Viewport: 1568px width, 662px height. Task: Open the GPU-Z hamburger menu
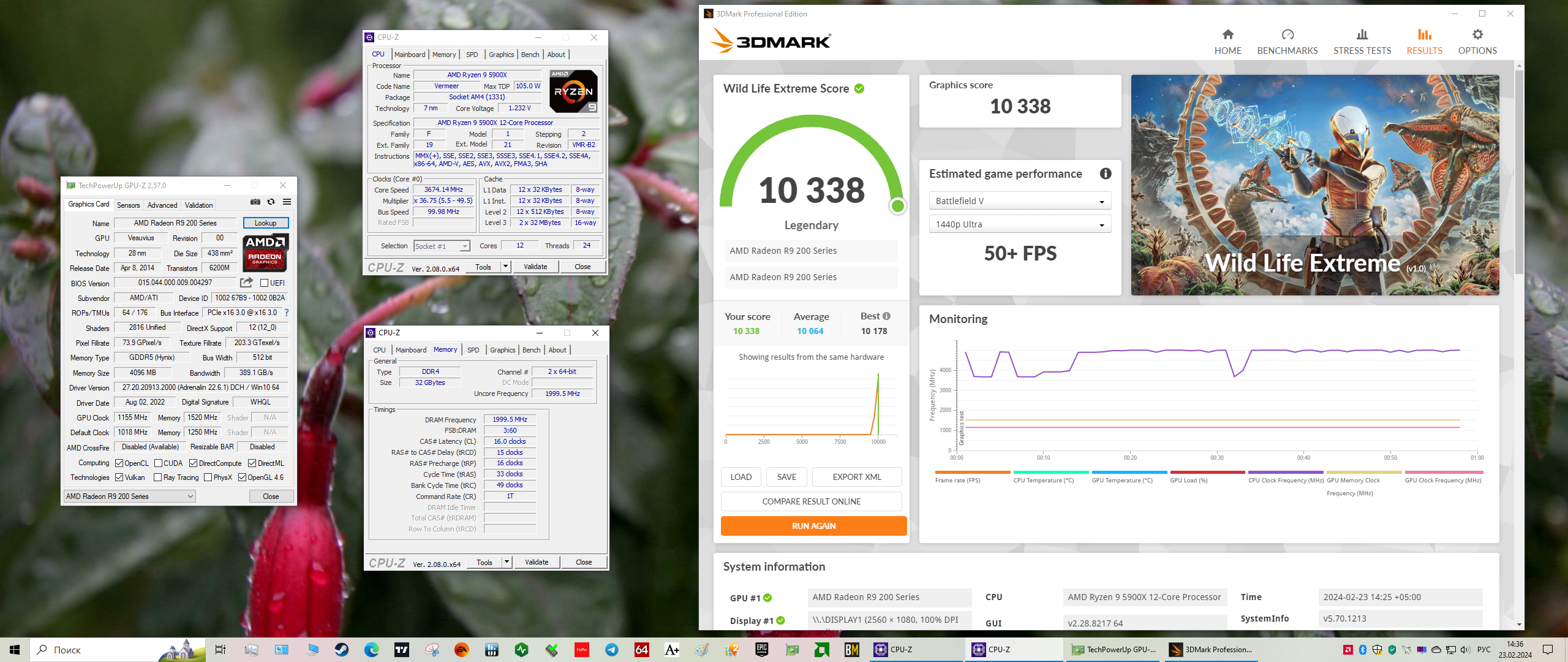pyautogui.click(x=287, y=202)
